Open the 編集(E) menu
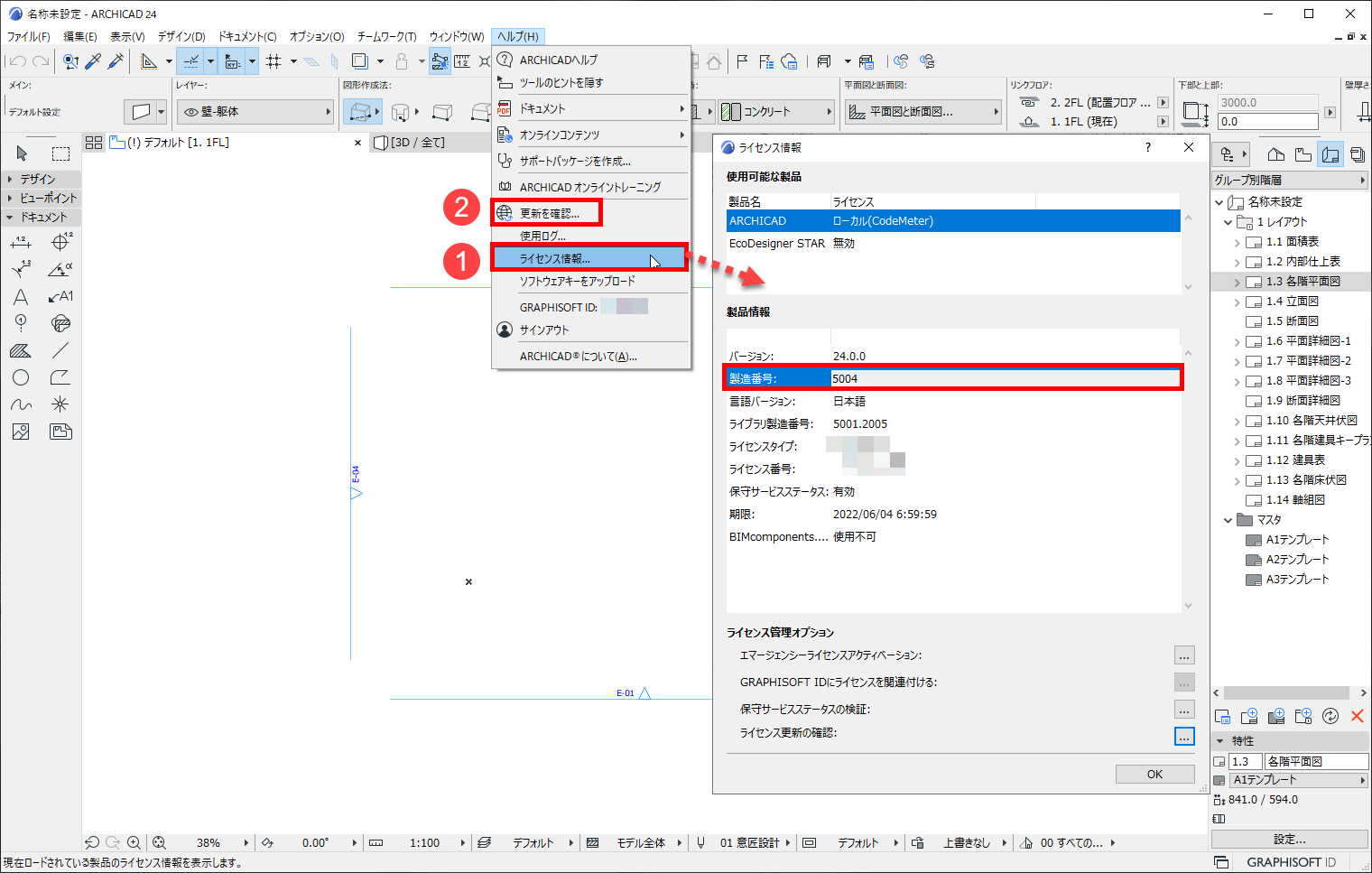The height and width of the screenshot is (873, 1372). (80, 36)
